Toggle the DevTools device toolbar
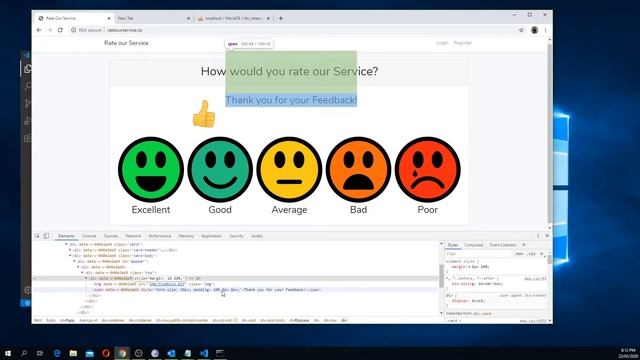 point(46,236)
